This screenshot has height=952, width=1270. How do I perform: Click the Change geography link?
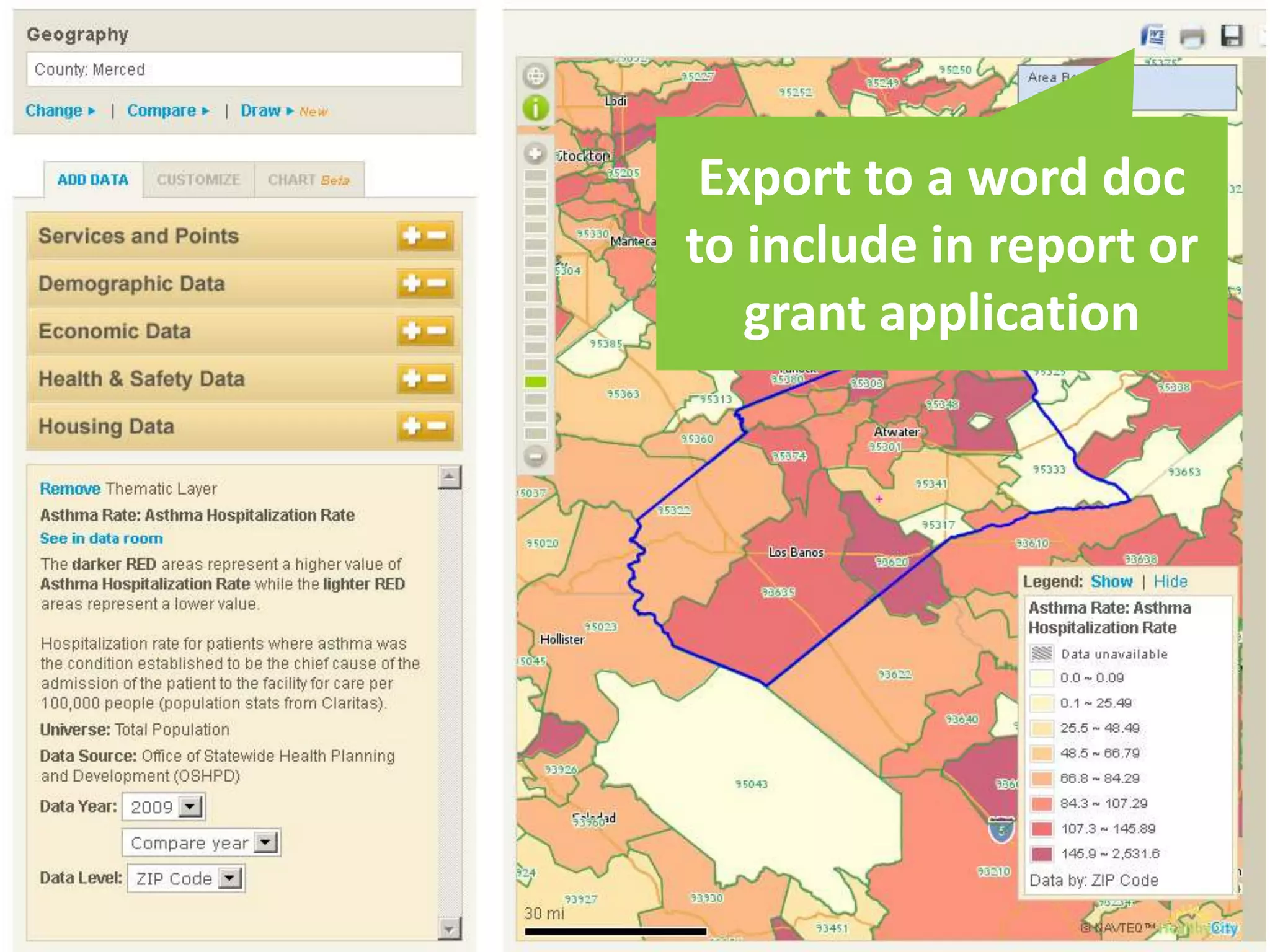60,110
